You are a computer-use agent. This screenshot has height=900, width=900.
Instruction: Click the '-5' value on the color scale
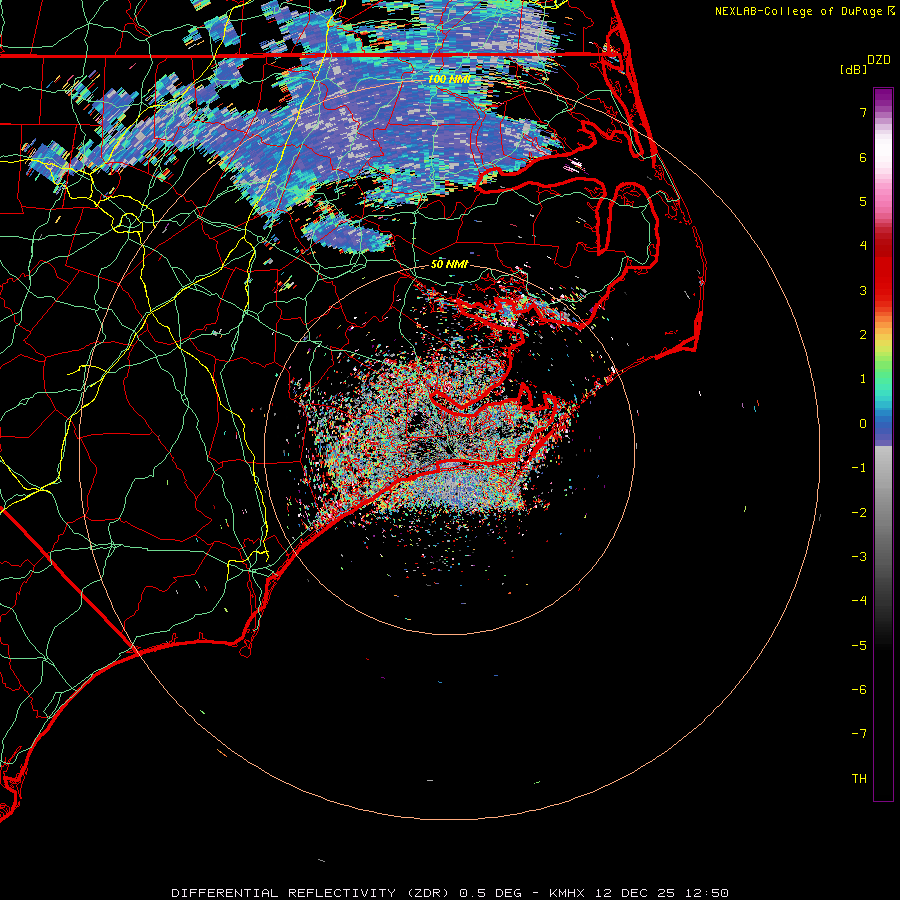point(859,646)
